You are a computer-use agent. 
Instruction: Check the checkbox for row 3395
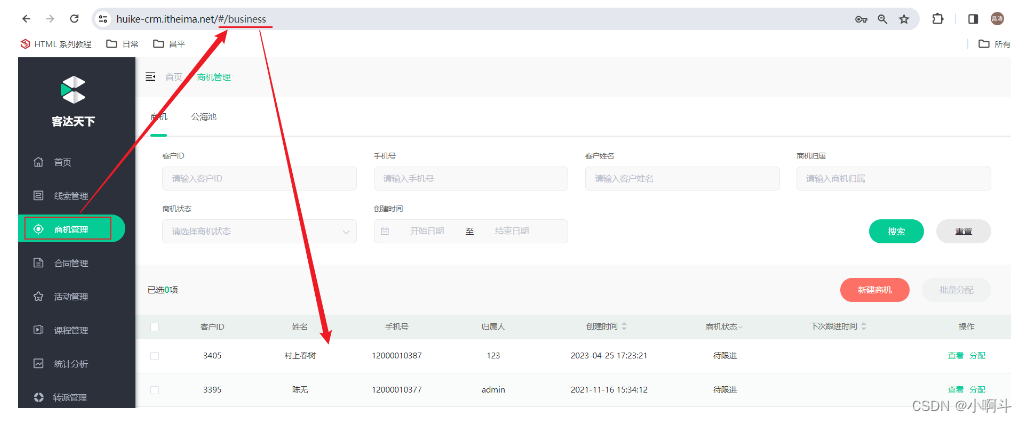[x=155, y=390]
